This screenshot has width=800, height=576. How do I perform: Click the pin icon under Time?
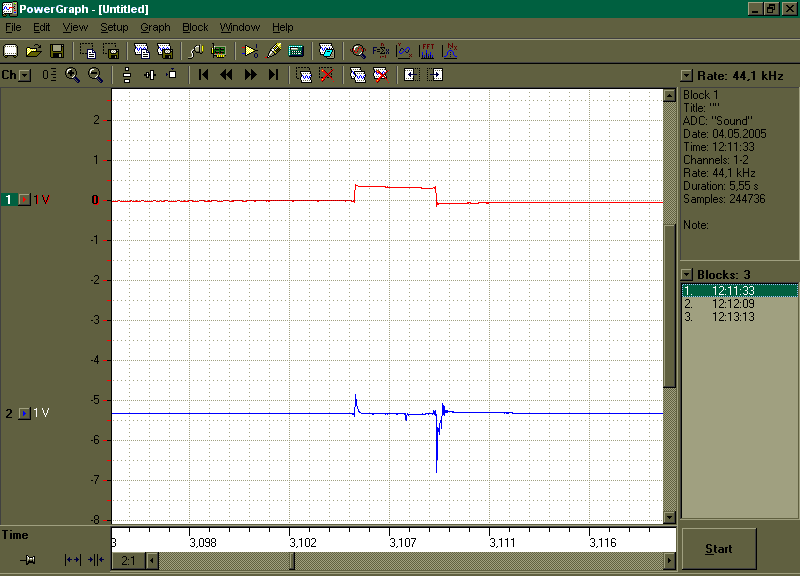click(29, 560)
